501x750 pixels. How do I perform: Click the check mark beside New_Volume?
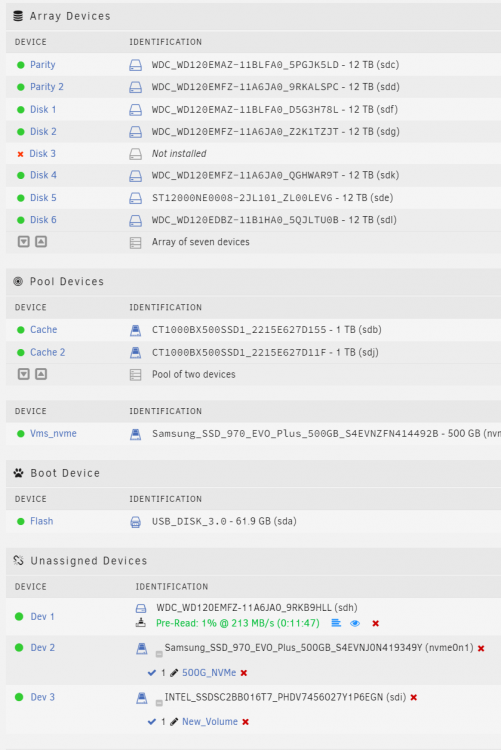pos(152,721)
